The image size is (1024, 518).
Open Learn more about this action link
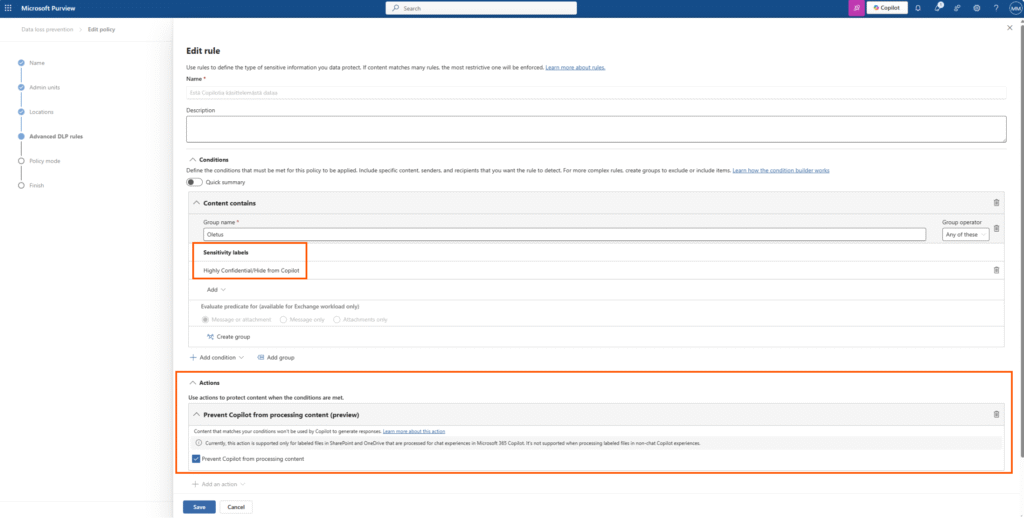coord(414,431)
